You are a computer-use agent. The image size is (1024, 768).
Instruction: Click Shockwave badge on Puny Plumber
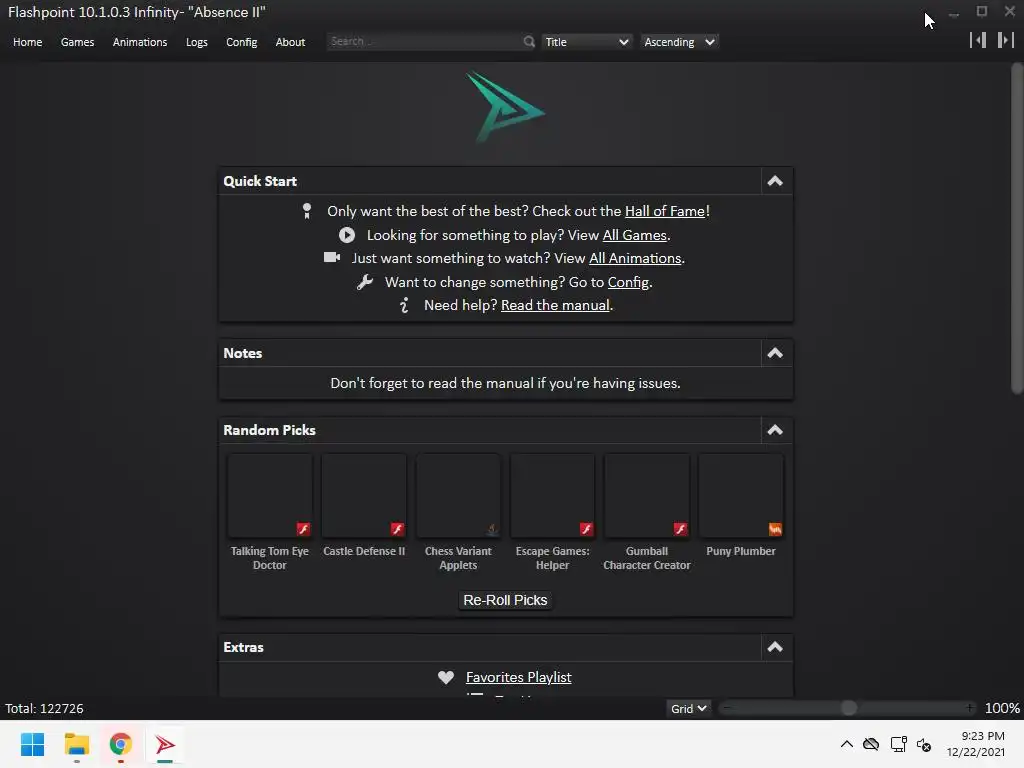(x=775, y=529)
